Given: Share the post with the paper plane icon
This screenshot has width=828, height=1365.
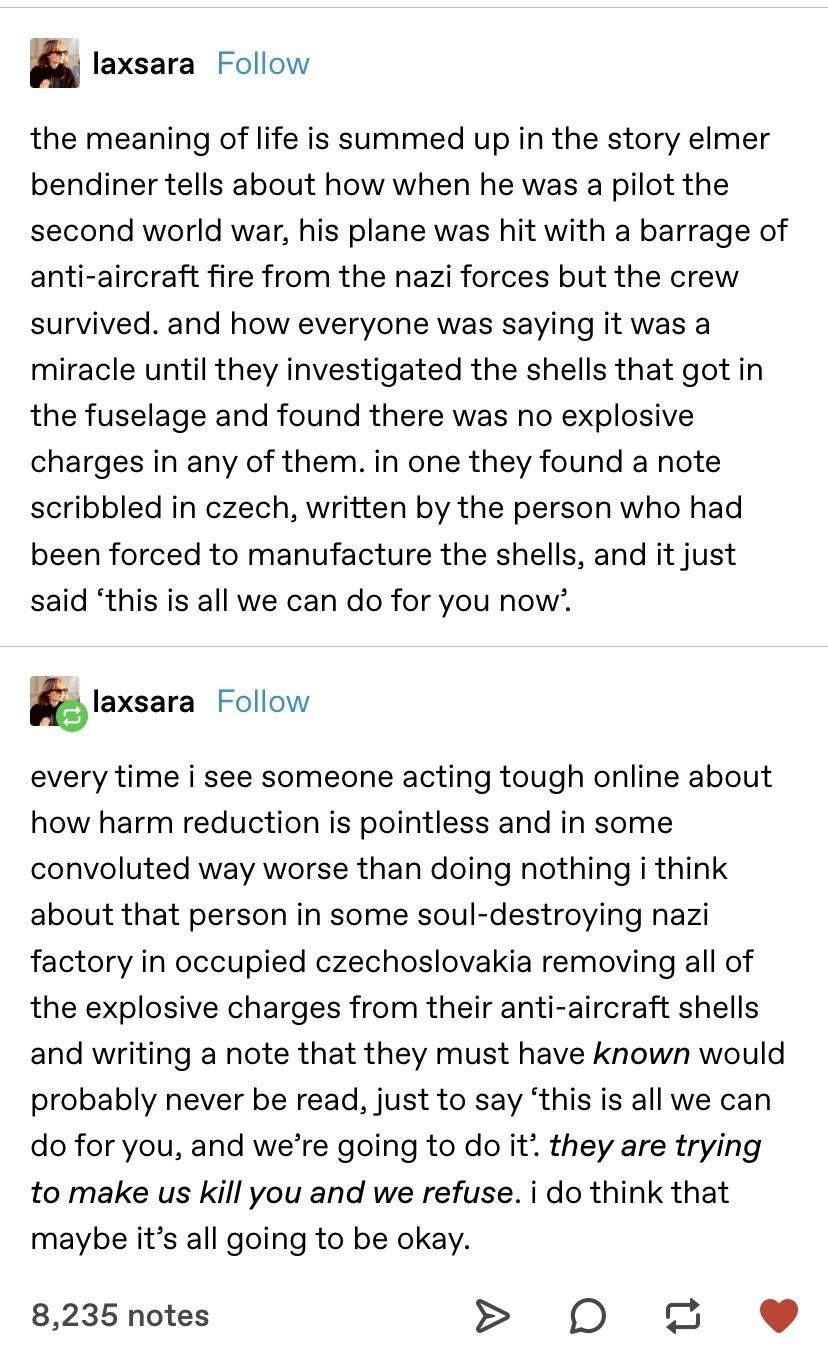Looking at the screenshot, I should coord(489,1316).
